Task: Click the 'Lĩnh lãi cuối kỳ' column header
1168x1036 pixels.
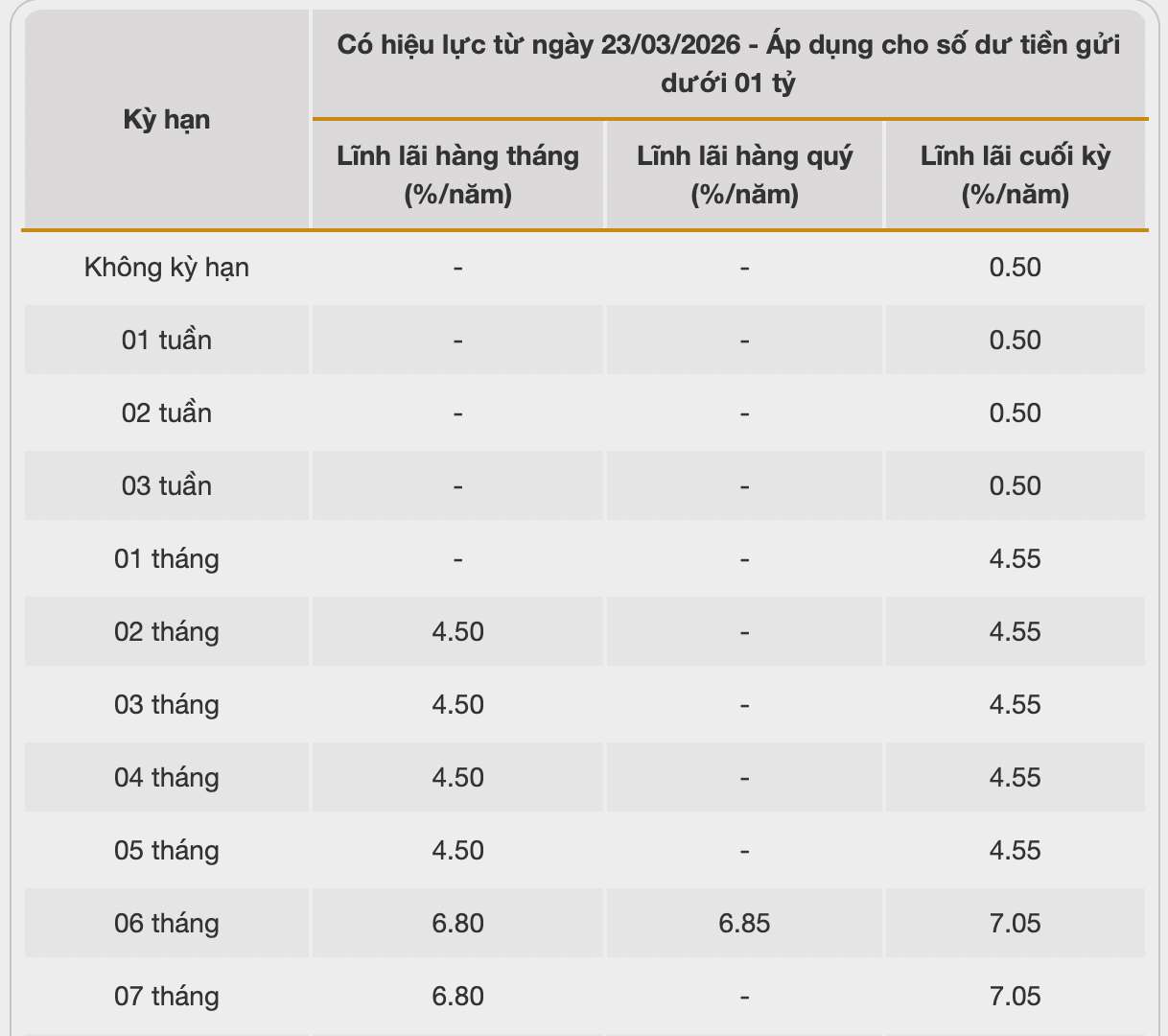Action: coord(1015,175)
